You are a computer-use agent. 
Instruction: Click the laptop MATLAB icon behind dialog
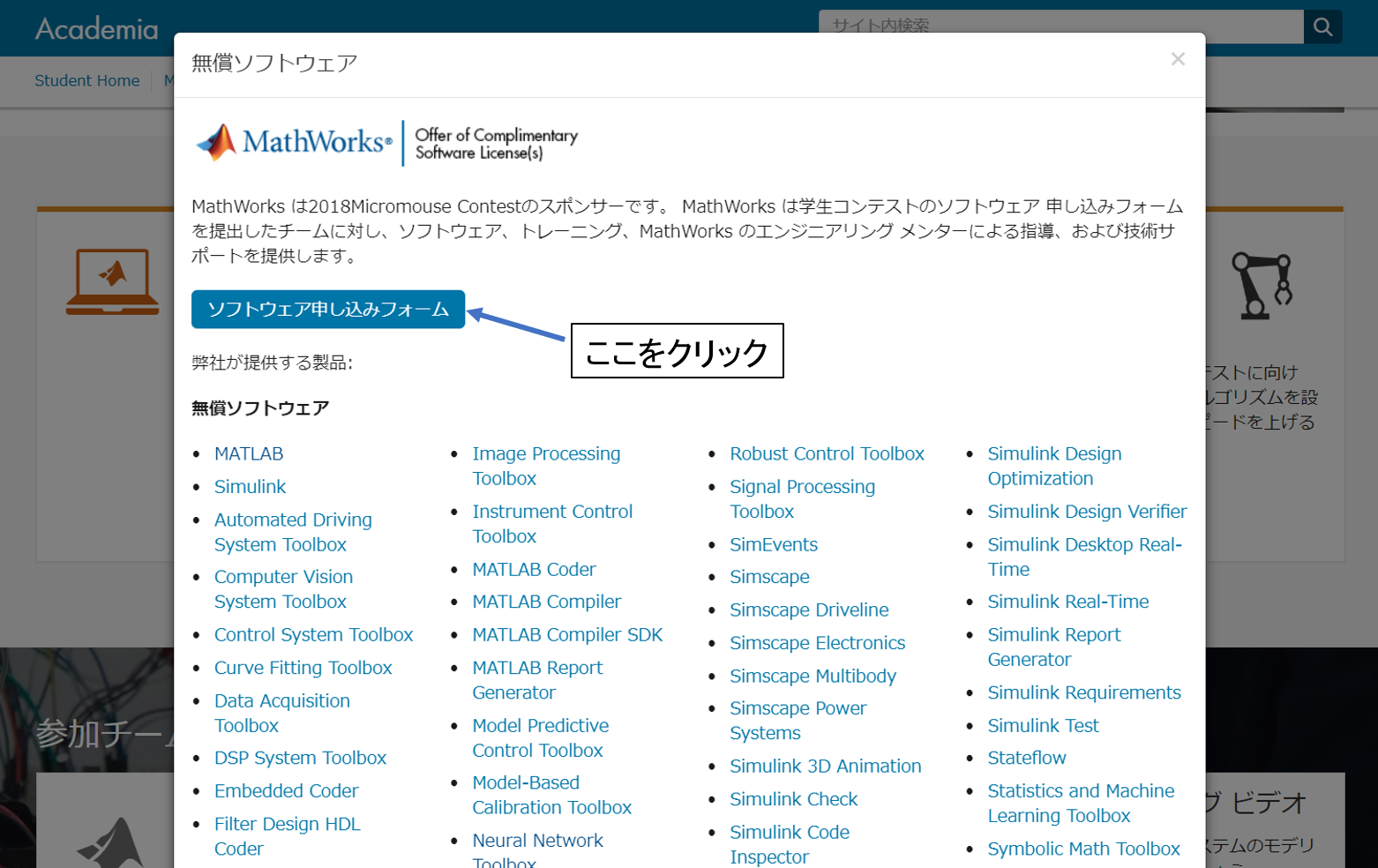pos(113,281)
